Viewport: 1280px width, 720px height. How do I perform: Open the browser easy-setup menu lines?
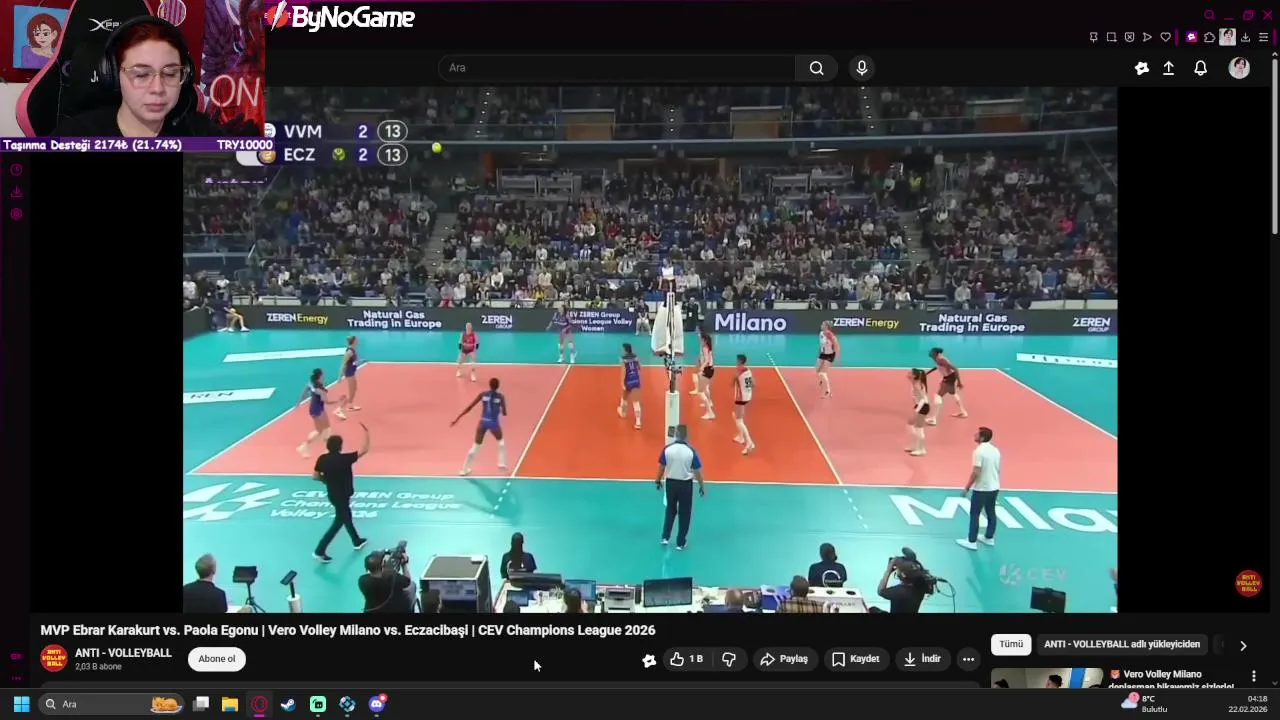pyautogui.click(x=1263, y=37)
